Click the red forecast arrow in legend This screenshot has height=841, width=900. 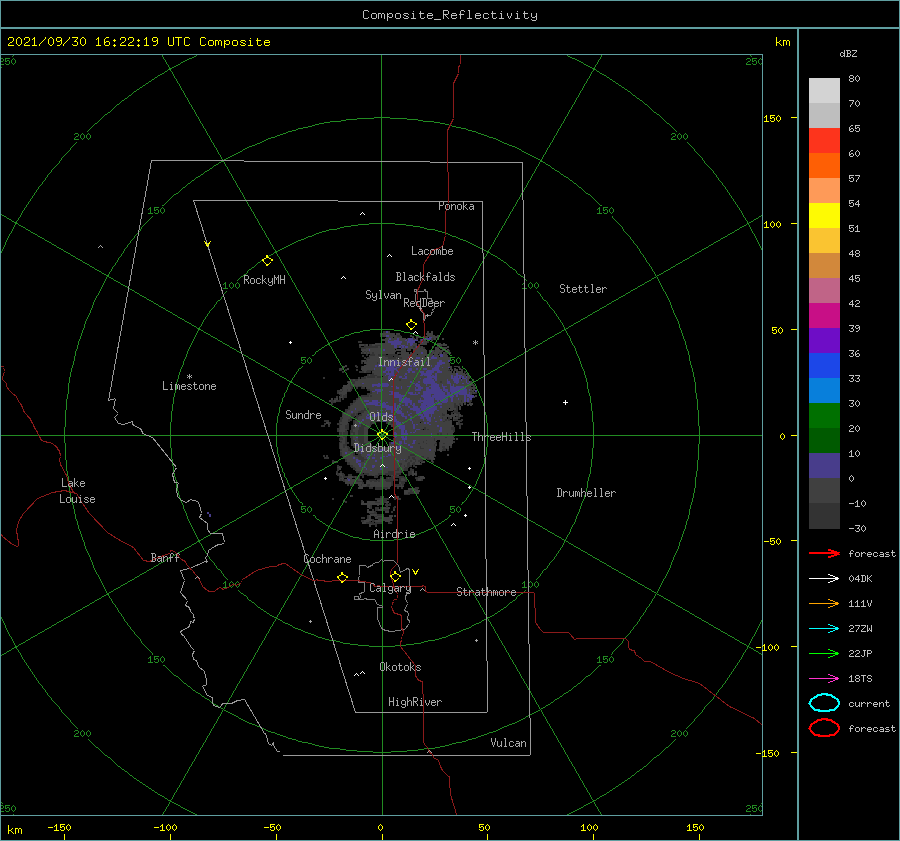tap(824, 553)
